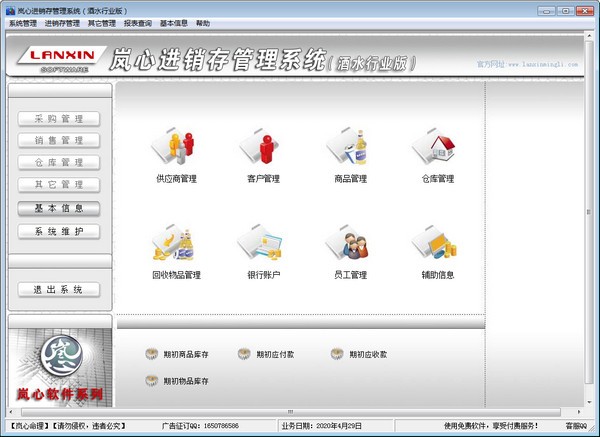The width and height of the screenshot is (600, 437).
Task: Click the 使用免费软件 status bar message
Action: pos(491,426)
